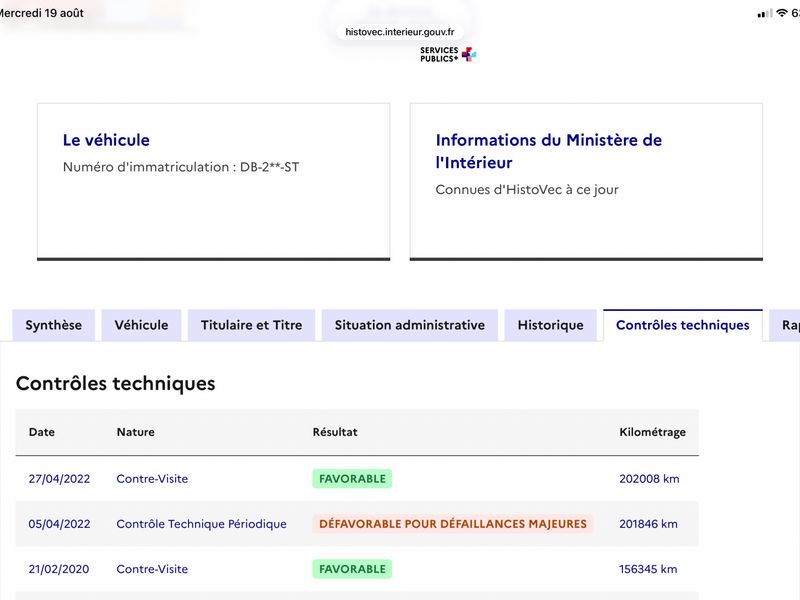Click the Résultat column header
This screenshot has width=800, height=600.
pyautogui.click(x=335, y=432)
